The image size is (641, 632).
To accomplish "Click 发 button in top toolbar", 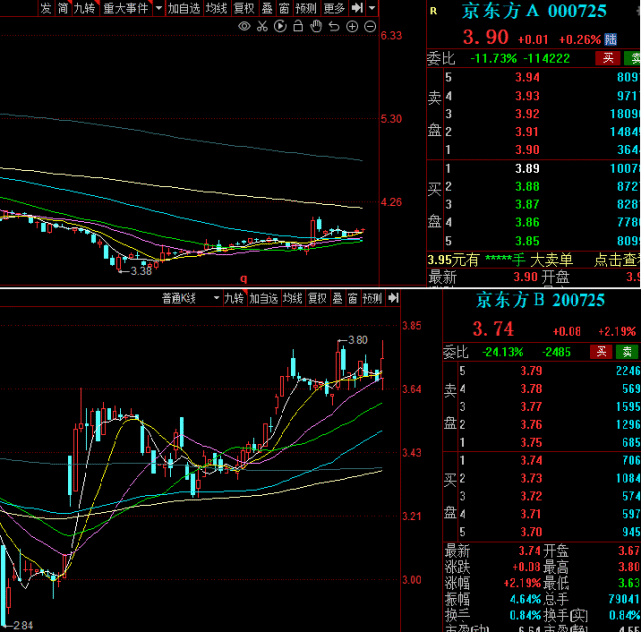I will point(46,8).
